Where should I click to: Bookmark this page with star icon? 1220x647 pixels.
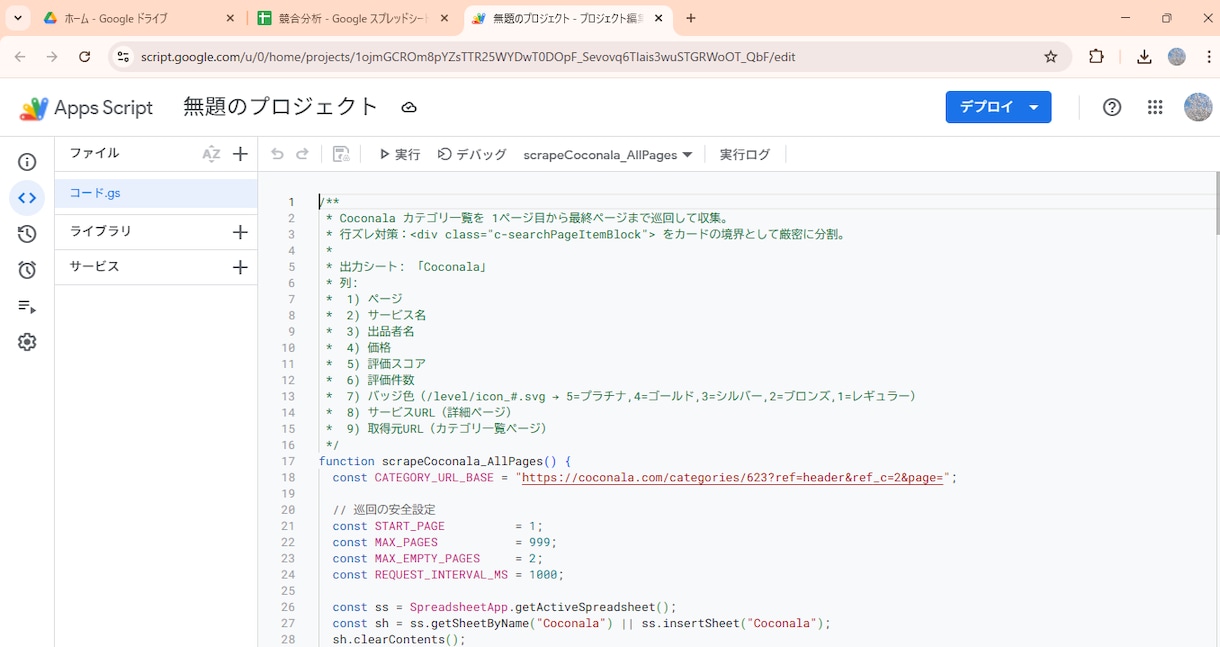coord(1051,57)
